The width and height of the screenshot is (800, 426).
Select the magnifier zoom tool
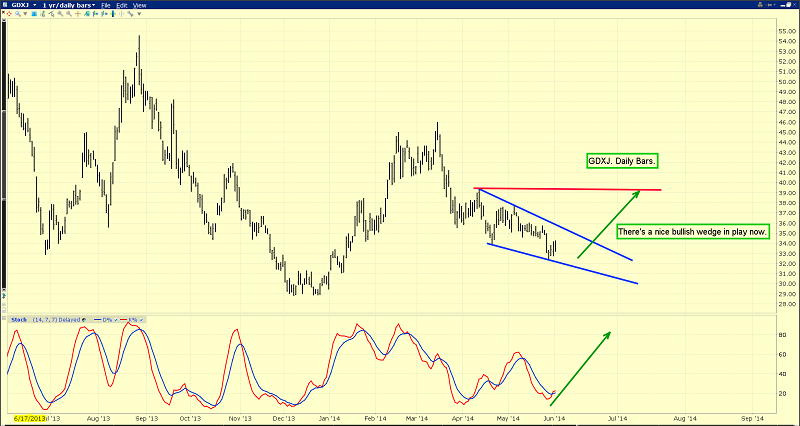(x=18, y=14)
